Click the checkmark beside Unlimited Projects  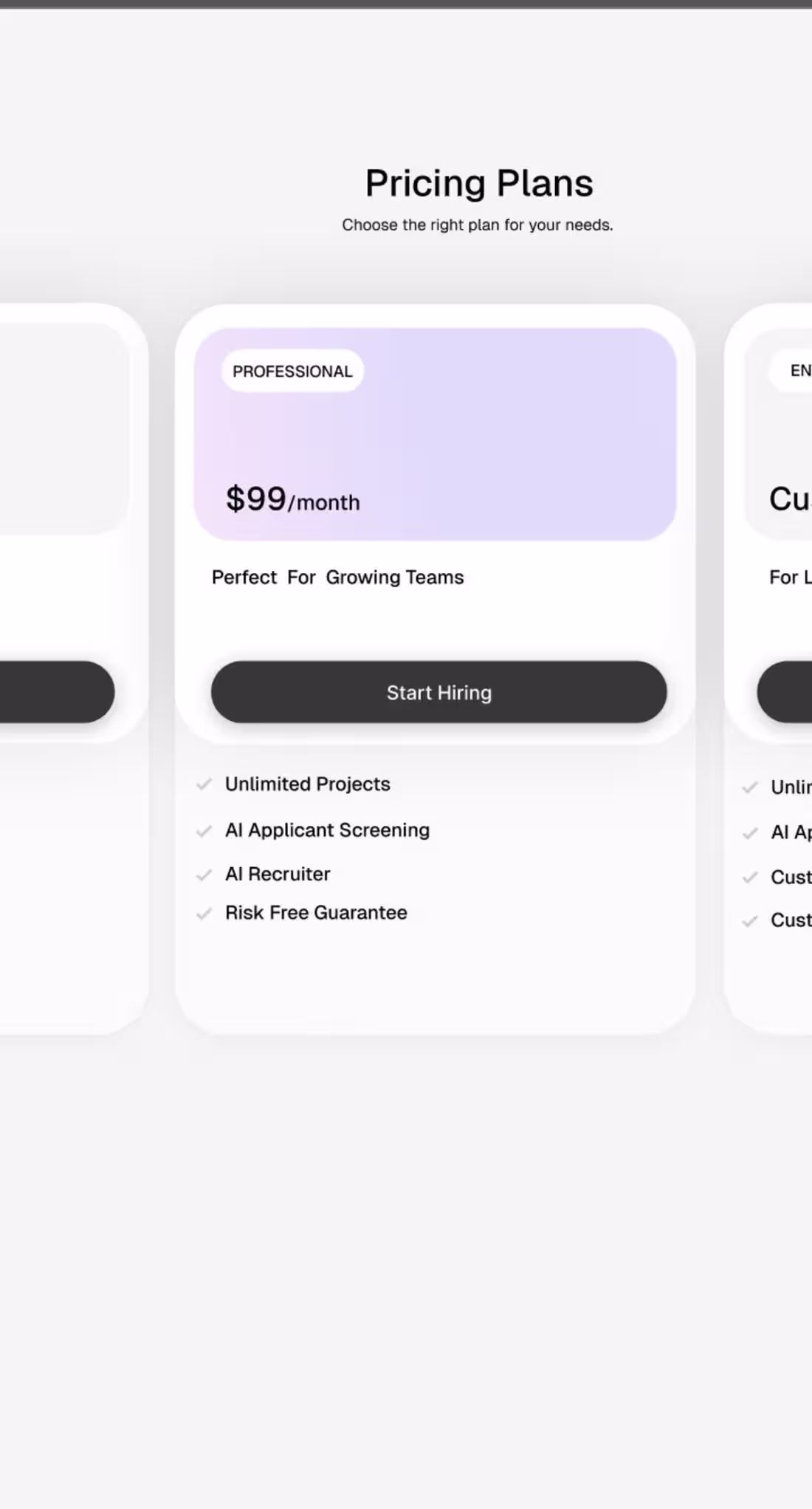point(204,785)
